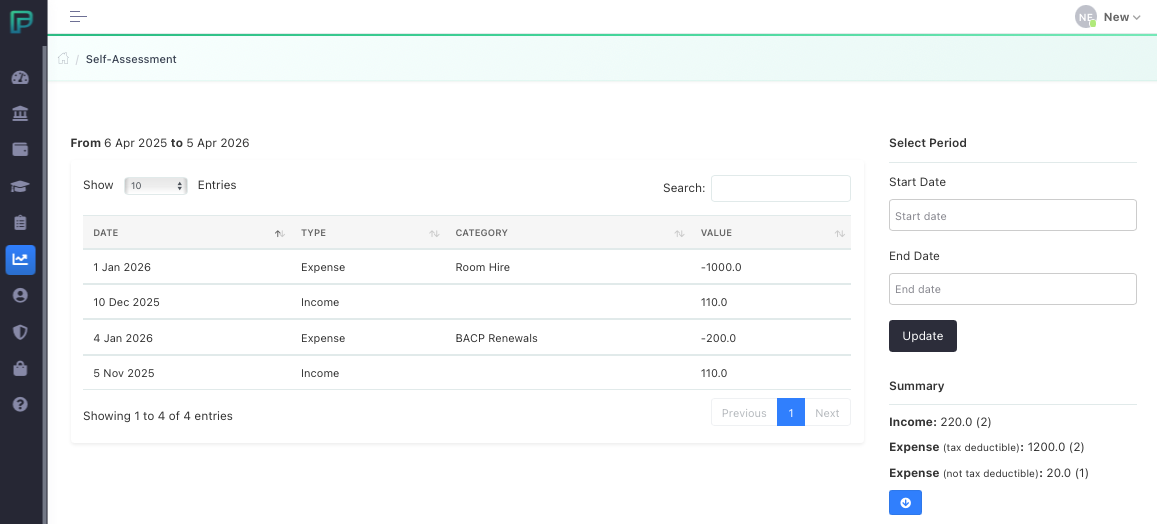The height and width of the screenshot is (524, 1157).
Task: Click the chart line sidebar icon
Action: tap(20, 259)
